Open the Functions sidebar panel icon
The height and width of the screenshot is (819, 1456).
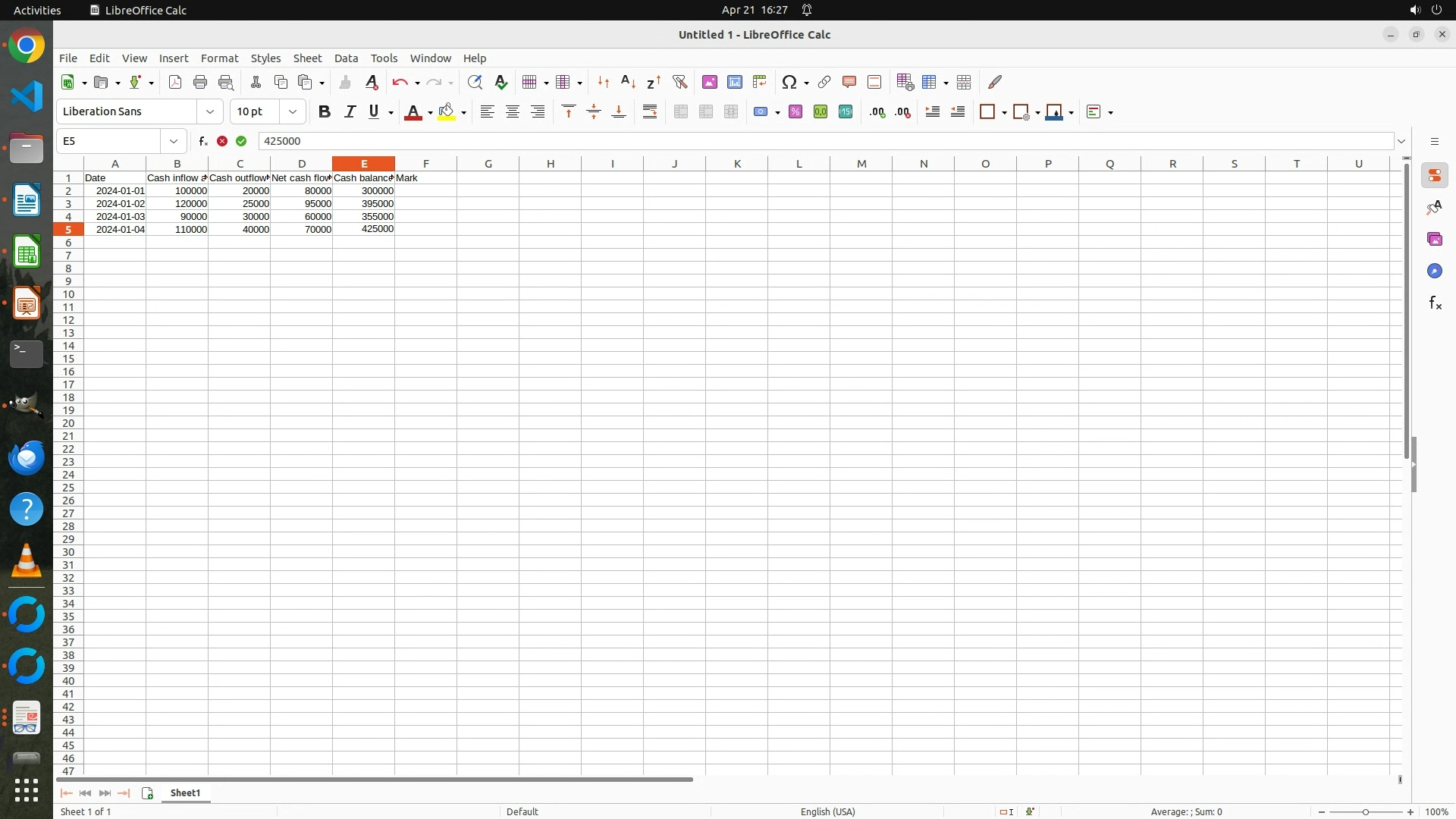point(1435,303)
